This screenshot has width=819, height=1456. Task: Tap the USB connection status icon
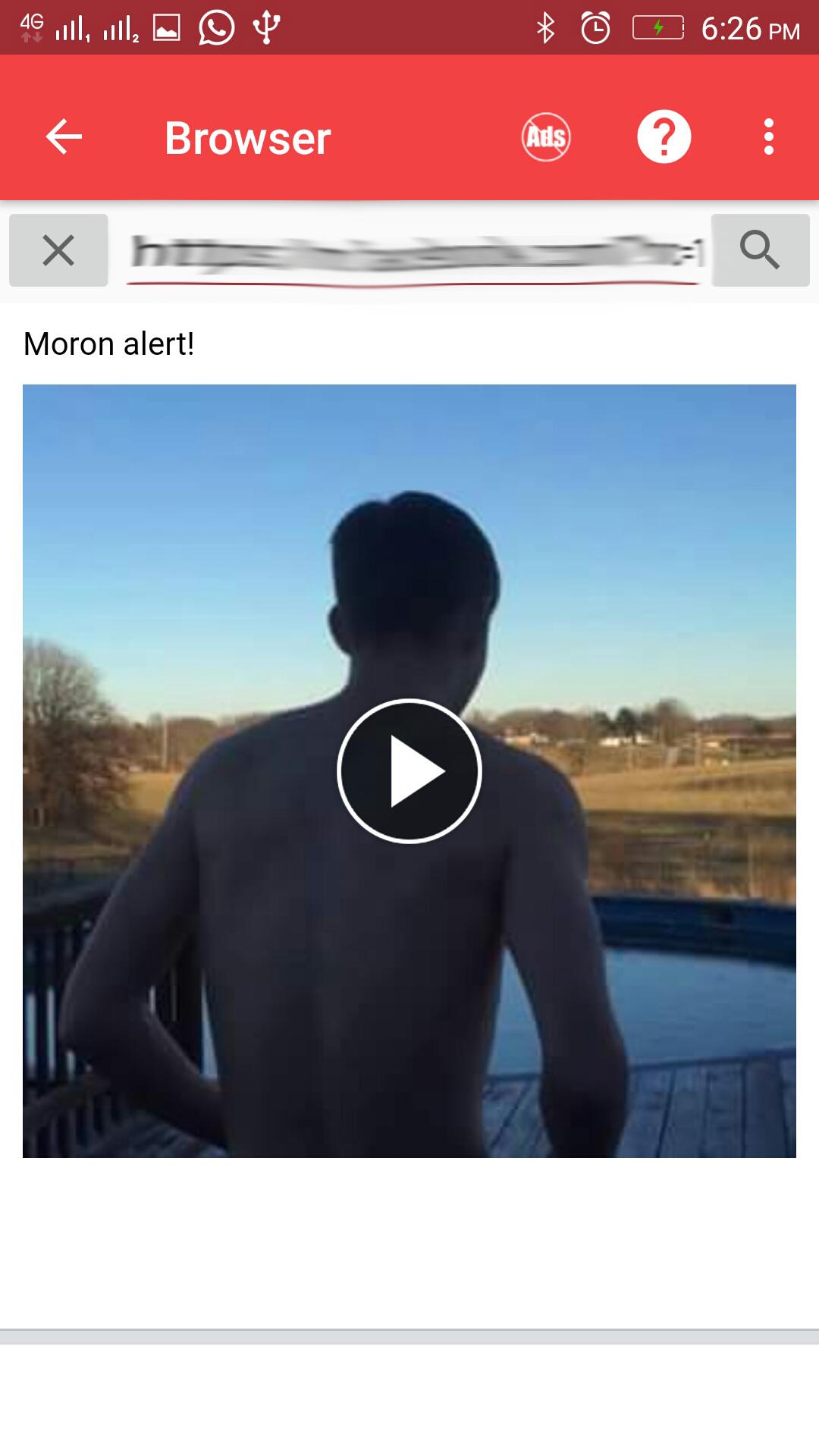(267, 28)
